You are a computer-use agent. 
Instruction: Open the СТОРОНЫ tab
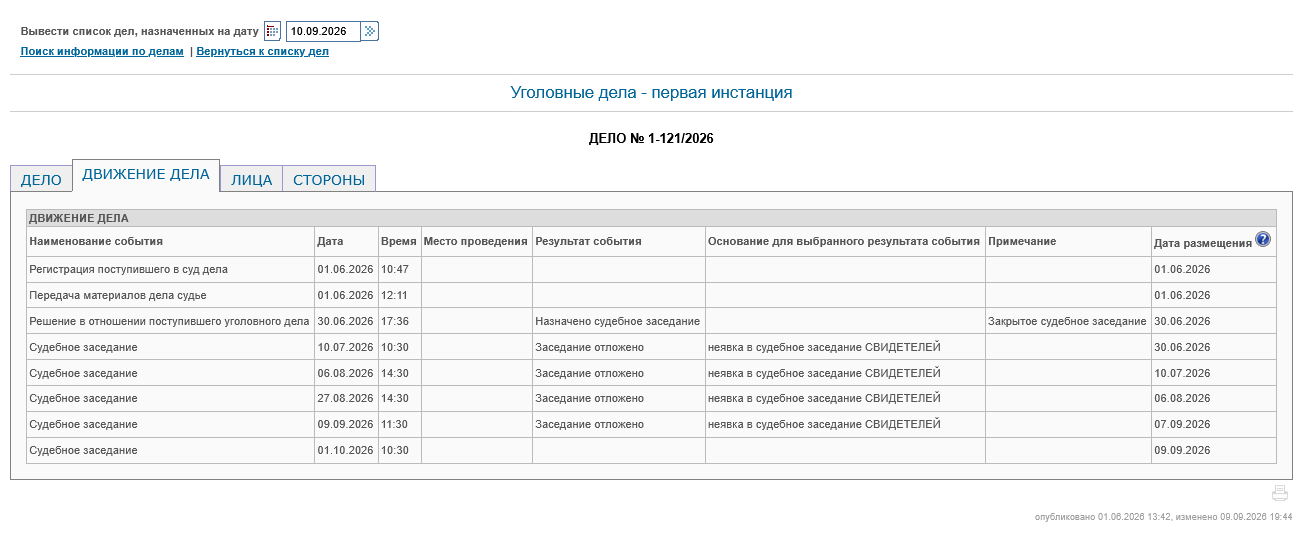329,180
